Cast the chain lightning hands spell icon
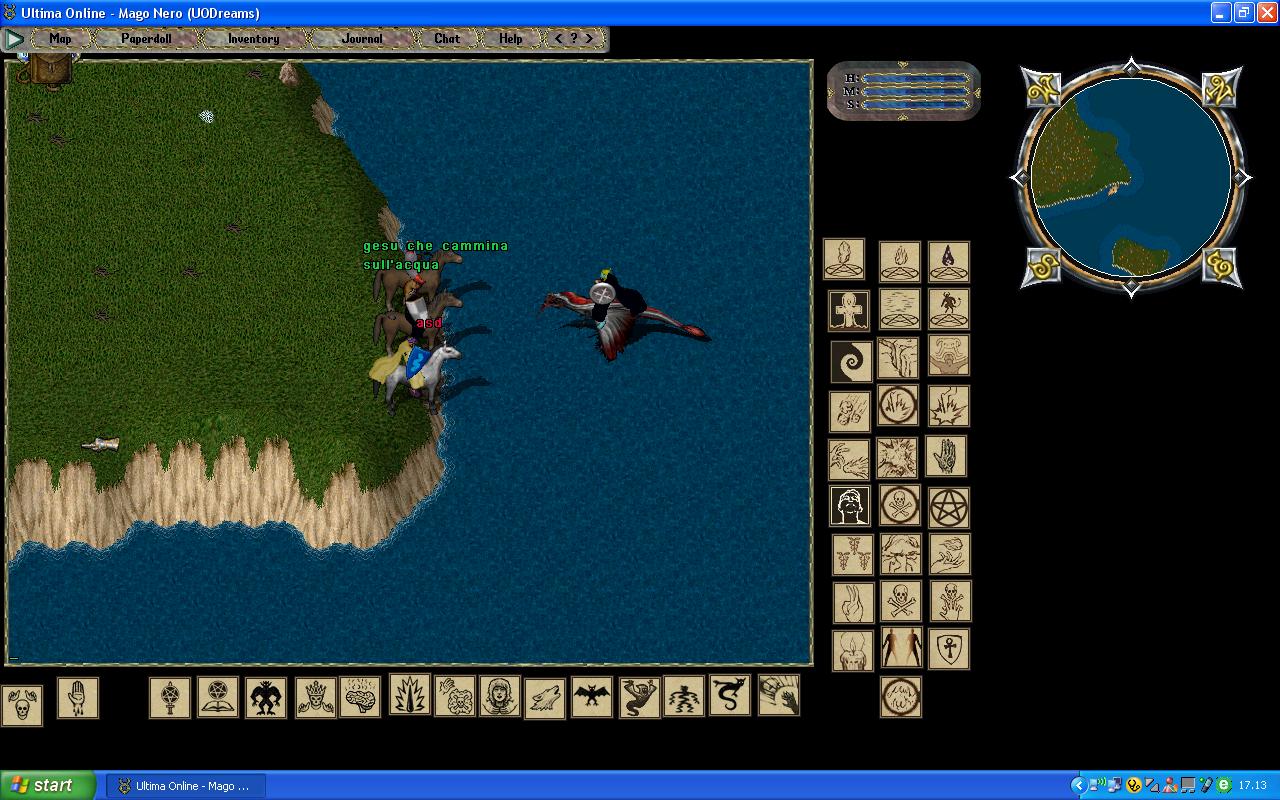 tap(848, 460)
